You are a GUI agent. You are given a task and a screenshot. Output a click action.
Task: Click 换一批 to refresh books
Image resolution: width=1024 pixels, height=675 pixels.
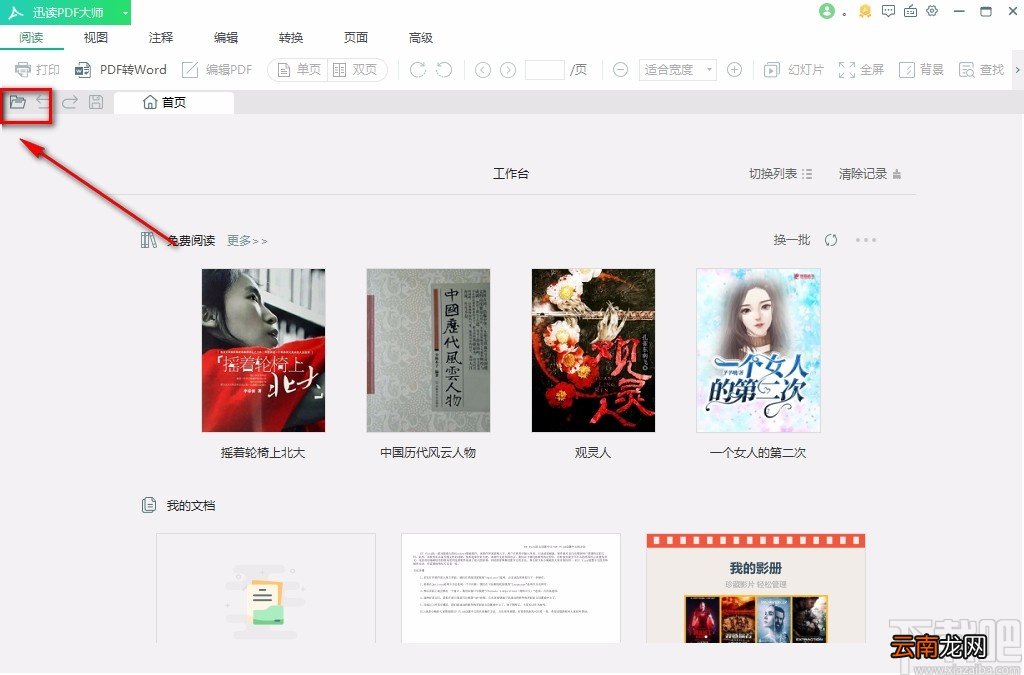792,240
